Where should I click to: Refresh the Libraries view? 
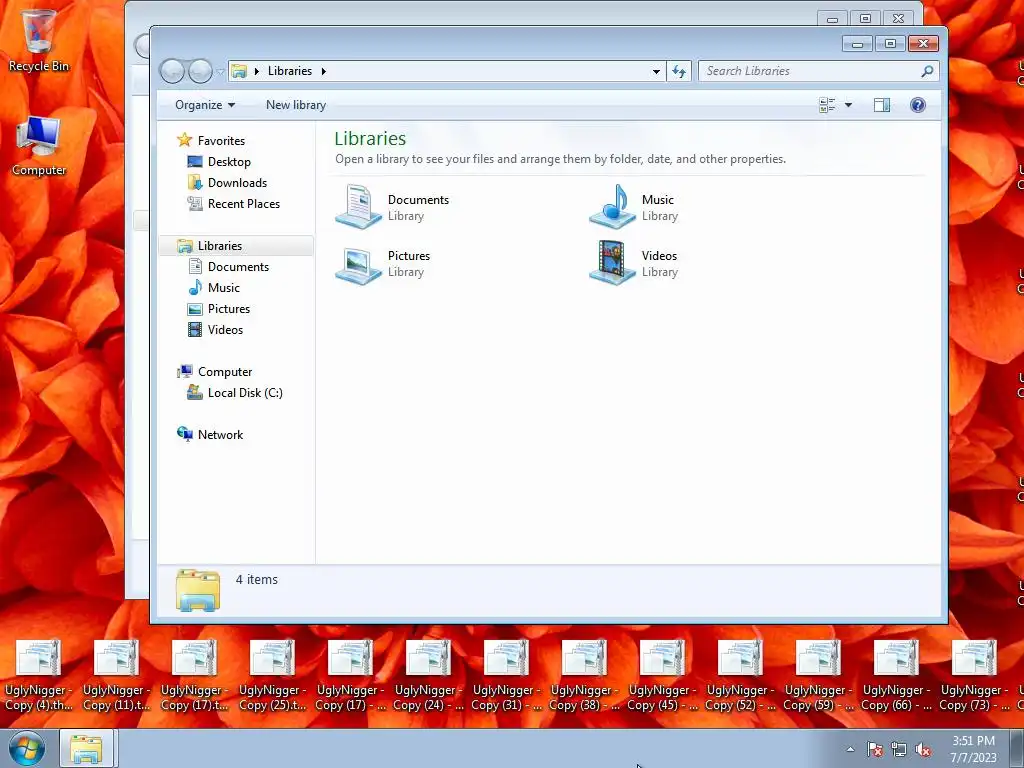(x=679, y=71)
